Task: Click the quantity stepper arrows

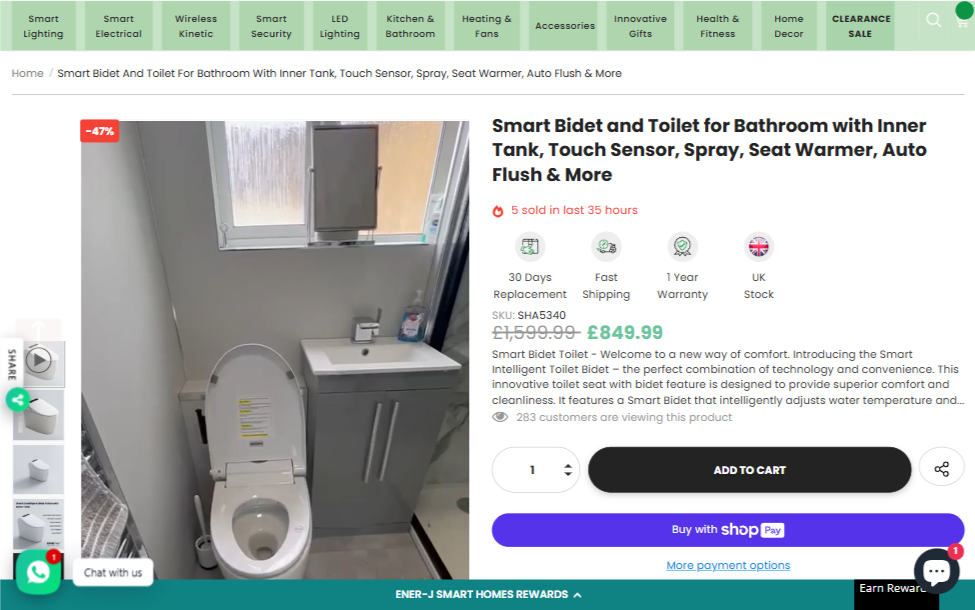Action: [568, 470]
